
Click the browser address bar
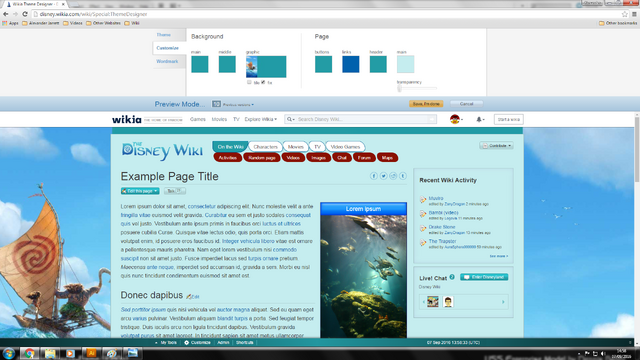(x=326, y=14)
